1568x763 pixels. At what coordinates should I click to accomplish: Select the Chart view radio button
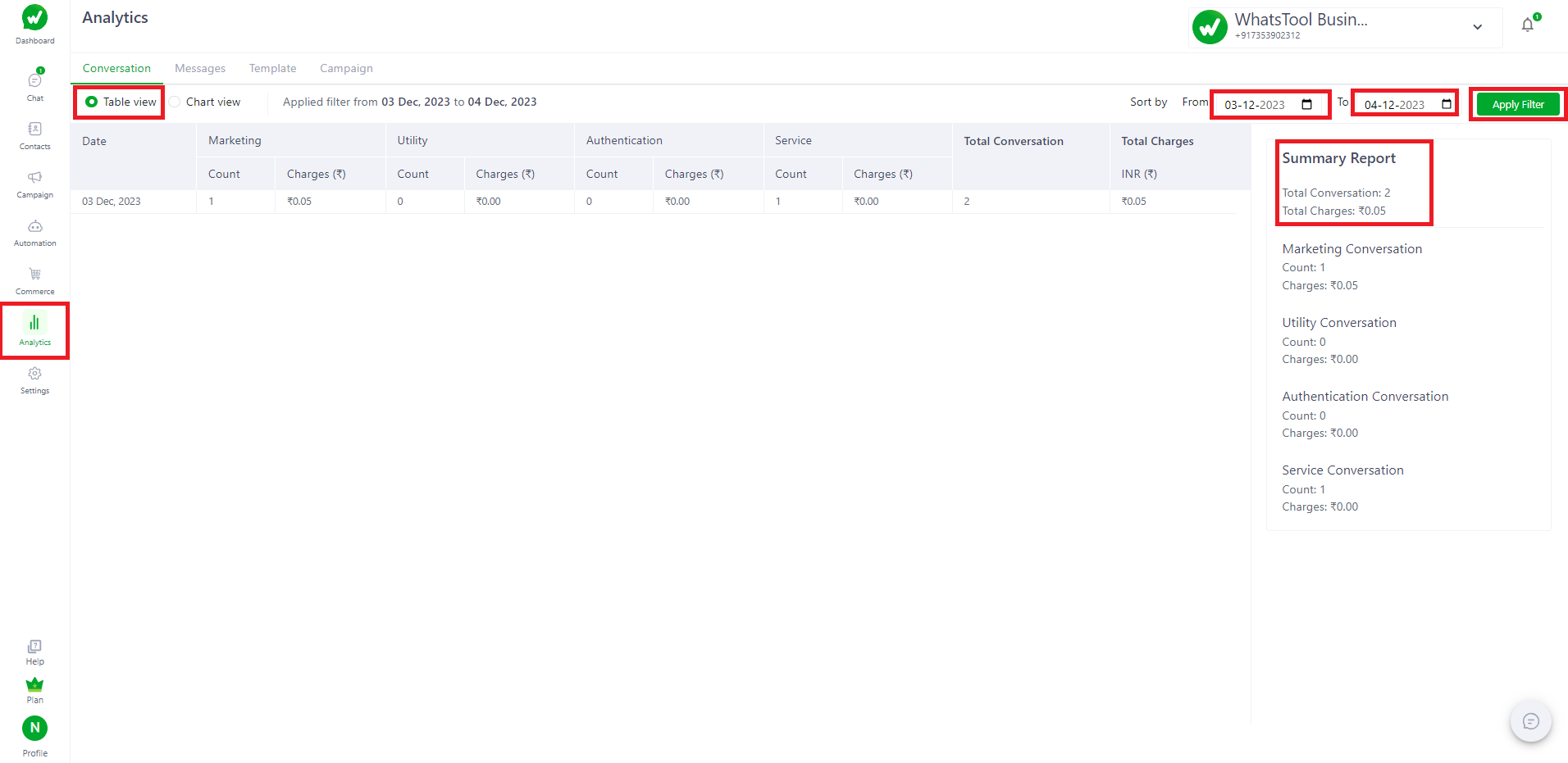pyautogui.click(x=174, y=102)
